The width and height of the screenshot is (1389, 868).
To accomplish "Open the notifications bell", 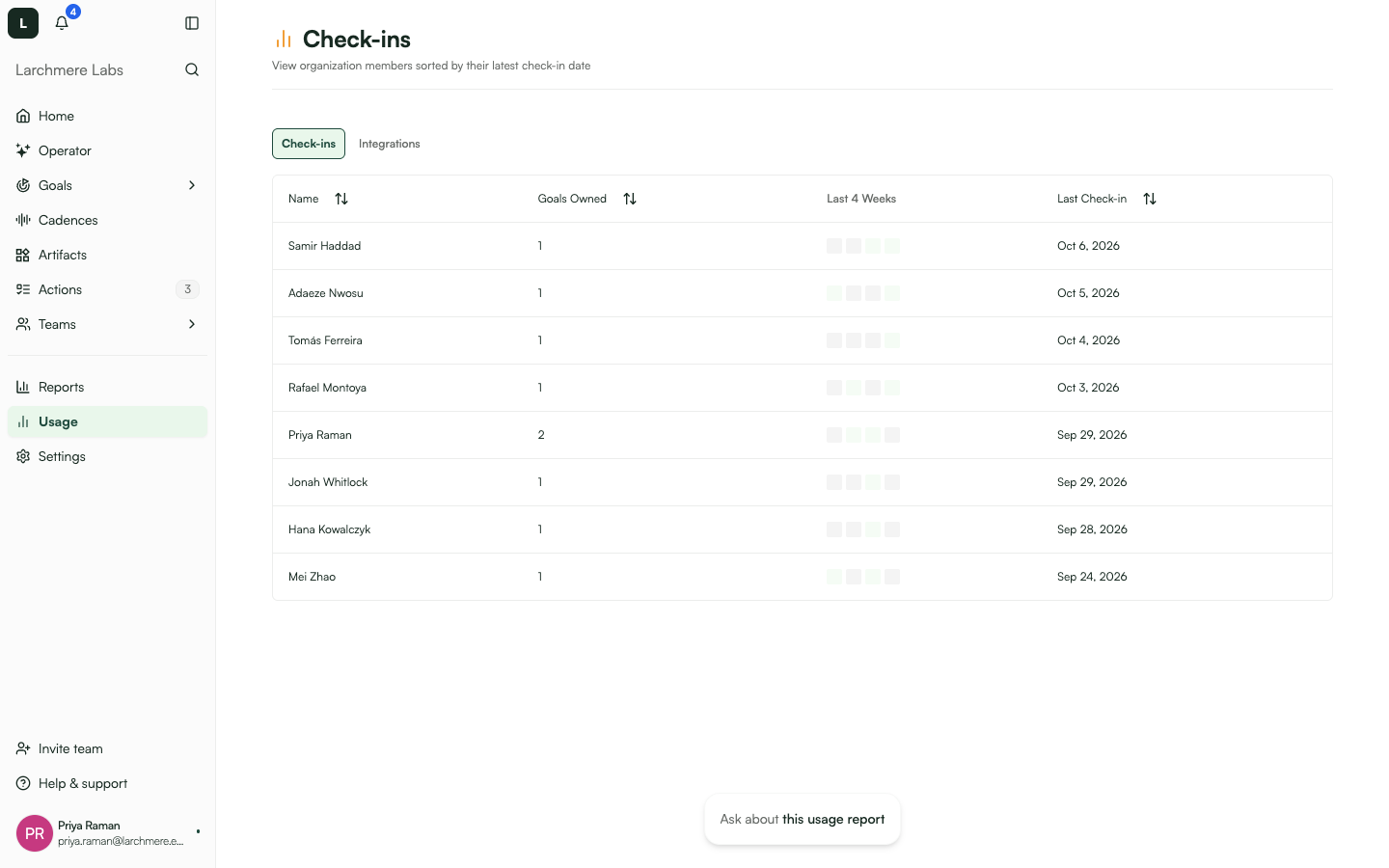I will click(x=62, y=23).
